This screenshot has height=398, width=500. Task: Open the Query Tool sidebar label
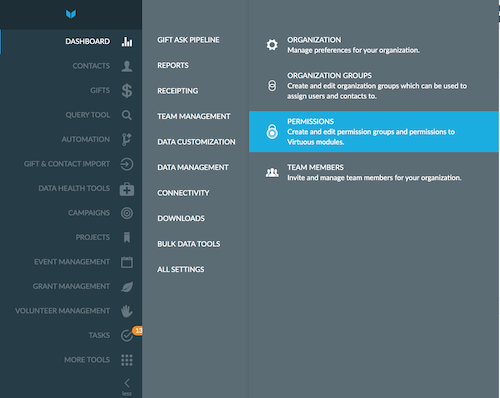pos(87,115)
